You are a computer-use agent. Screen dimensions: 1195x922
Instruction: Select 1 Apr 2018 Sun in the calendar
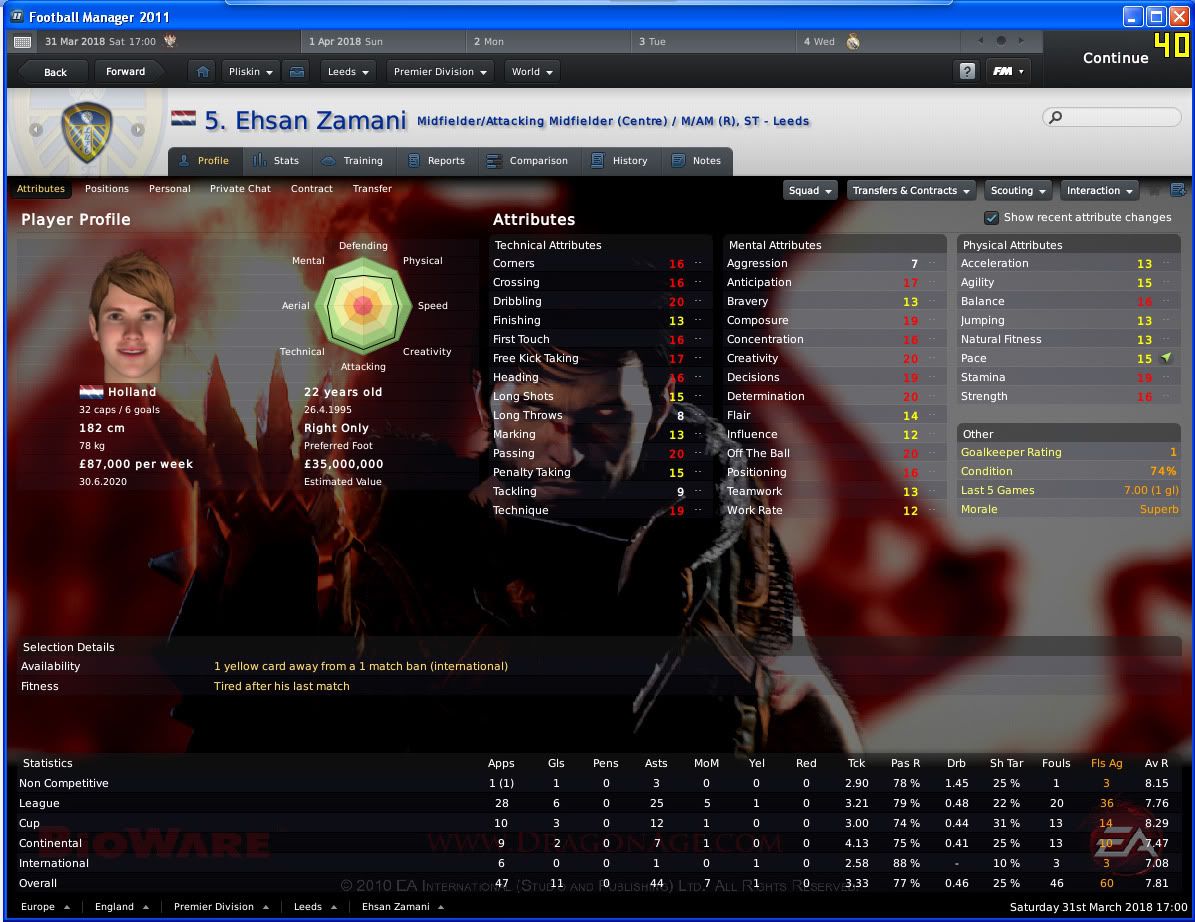383,42
